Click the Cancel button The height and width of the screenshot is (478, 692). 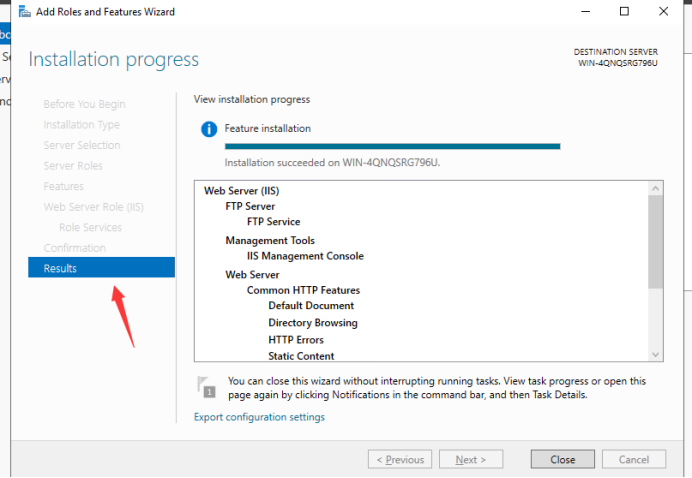tap(633, 459)
